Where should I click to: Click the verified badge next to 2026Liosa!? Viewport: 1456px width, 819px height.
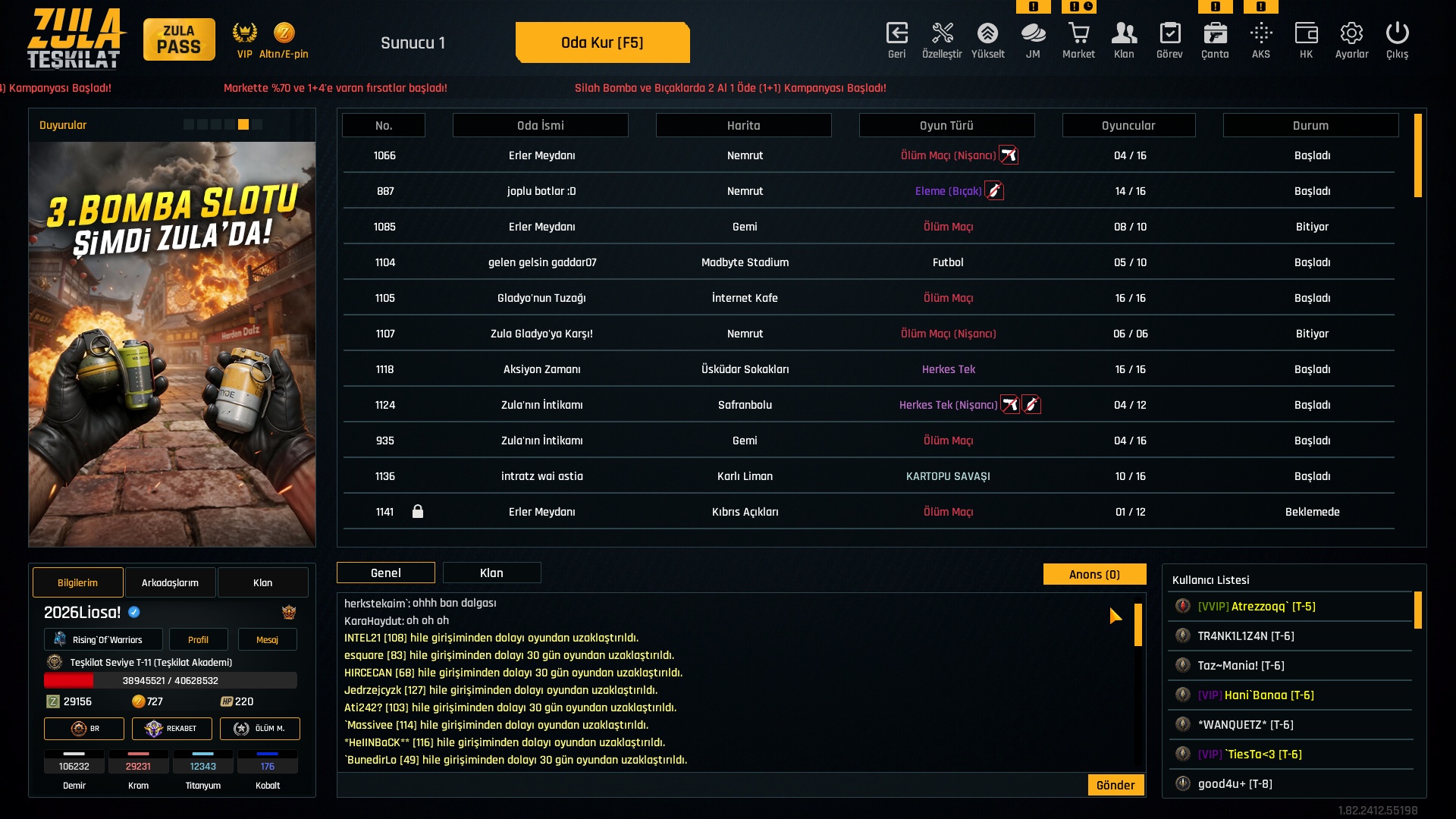click(x=134, y=612)
